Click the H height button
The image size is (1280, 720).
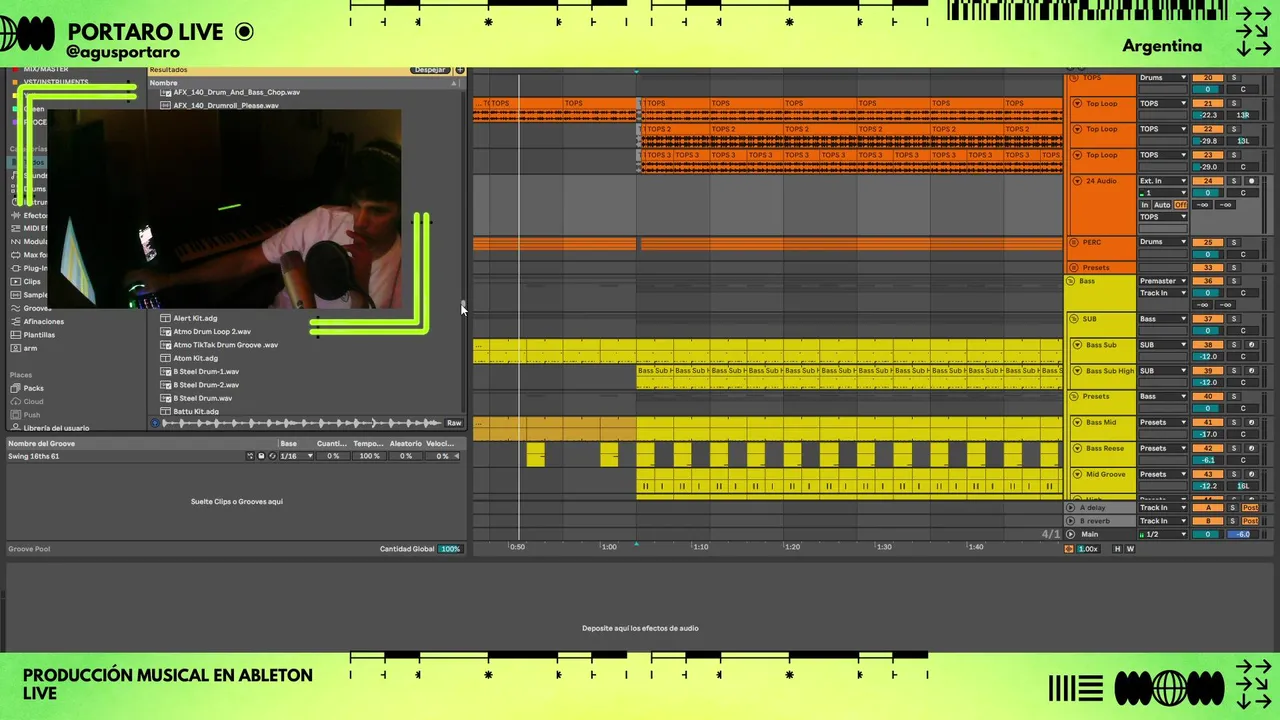point(1118,549)
